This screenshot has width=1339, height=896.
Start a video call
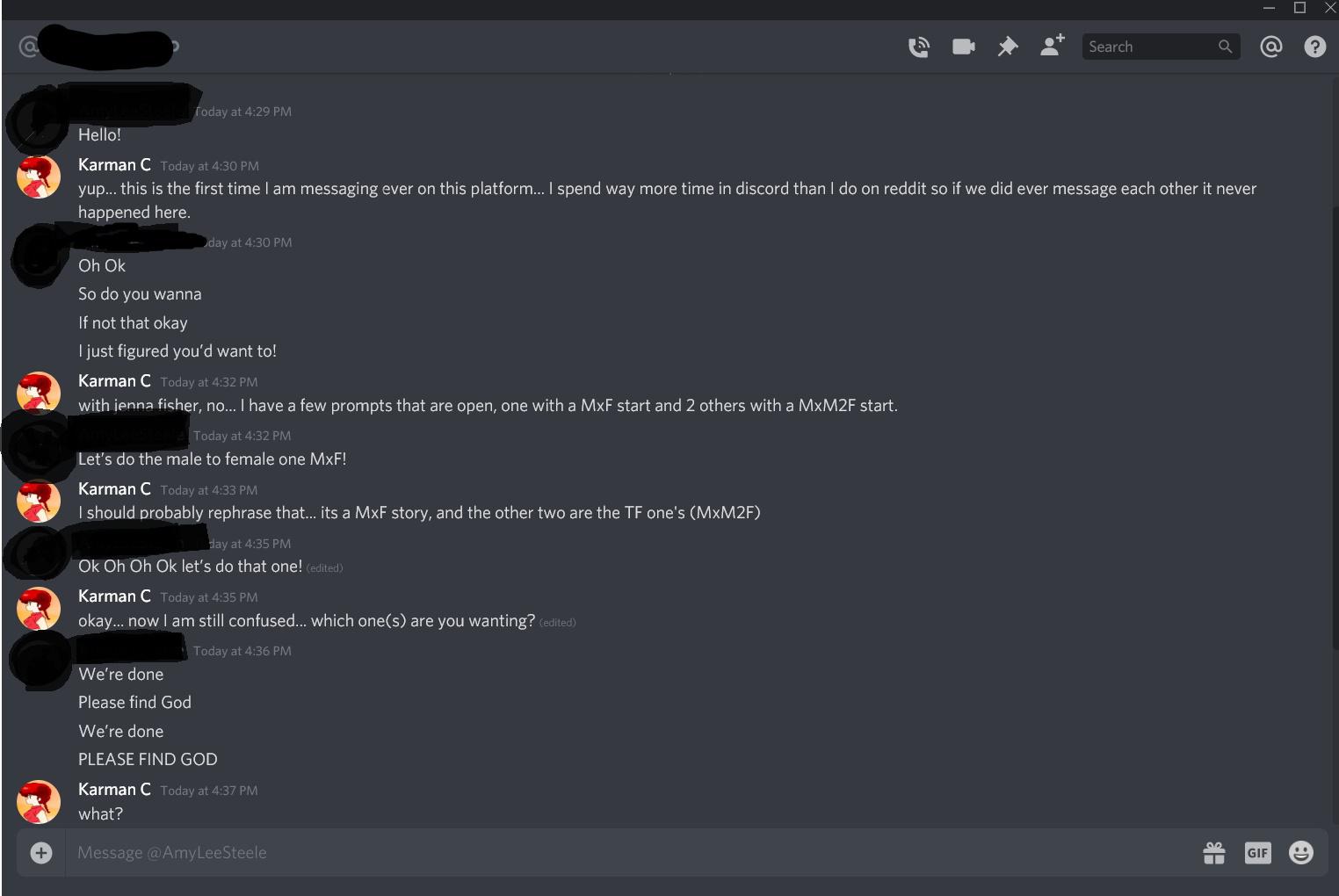[x=963, y=47]
